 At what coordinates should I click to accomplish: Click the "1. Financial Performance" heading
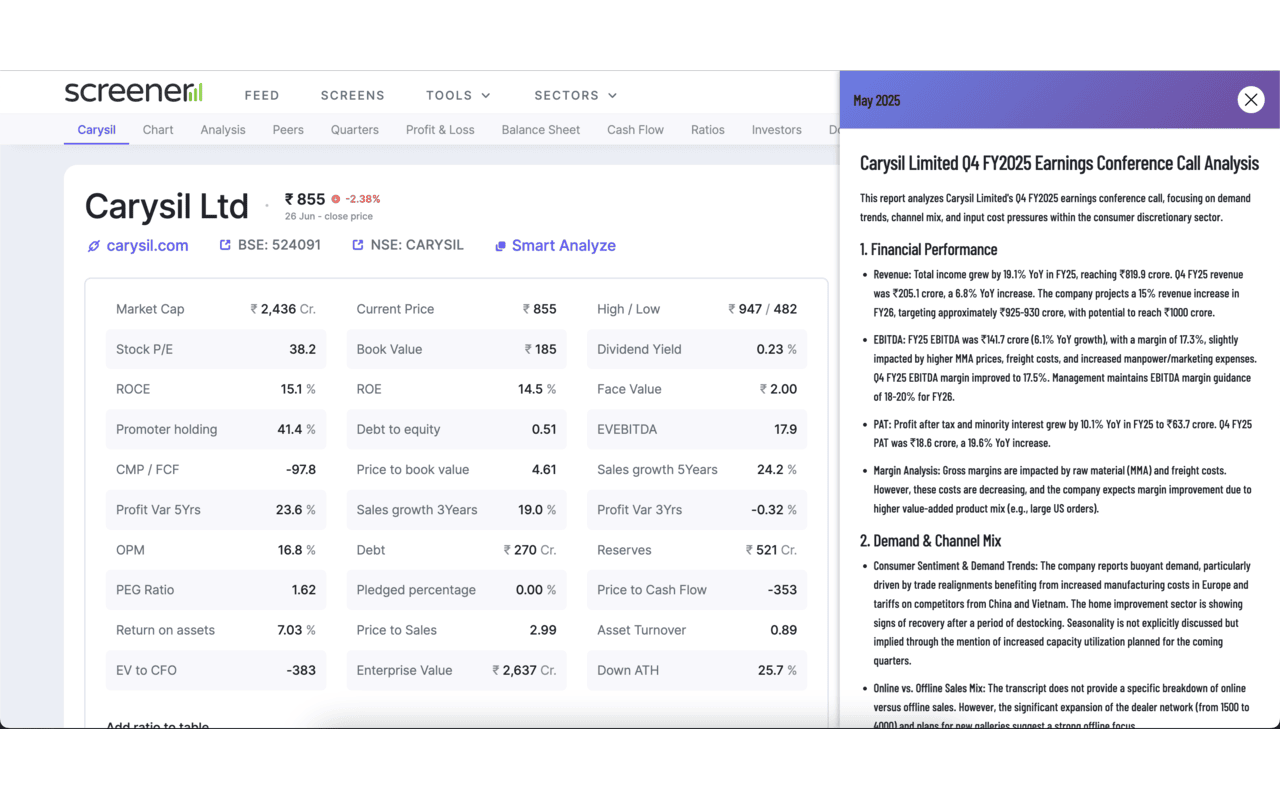[x=929, y=249]
